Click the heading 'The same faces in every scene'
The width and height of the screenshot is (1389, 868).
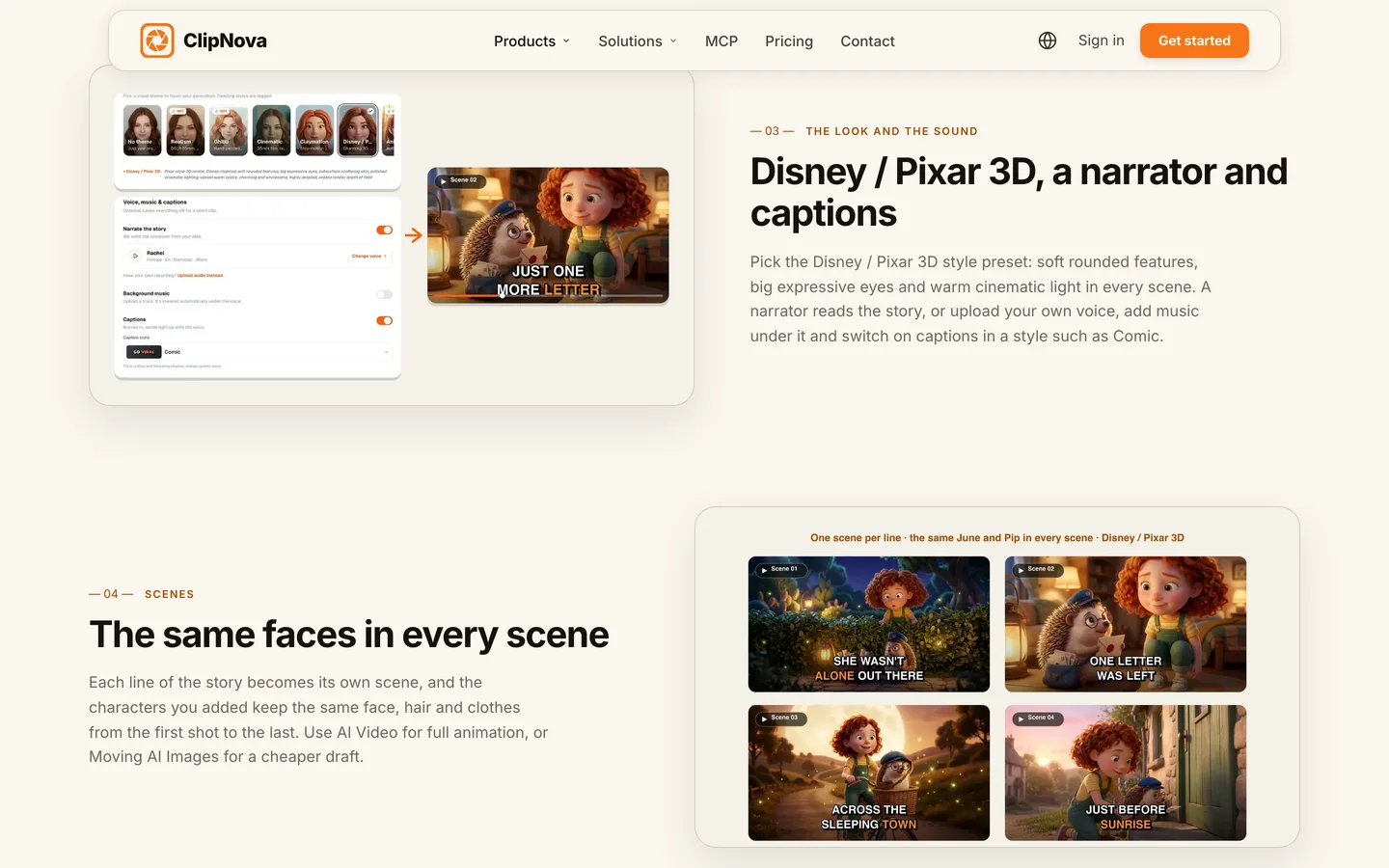point(349,635)
